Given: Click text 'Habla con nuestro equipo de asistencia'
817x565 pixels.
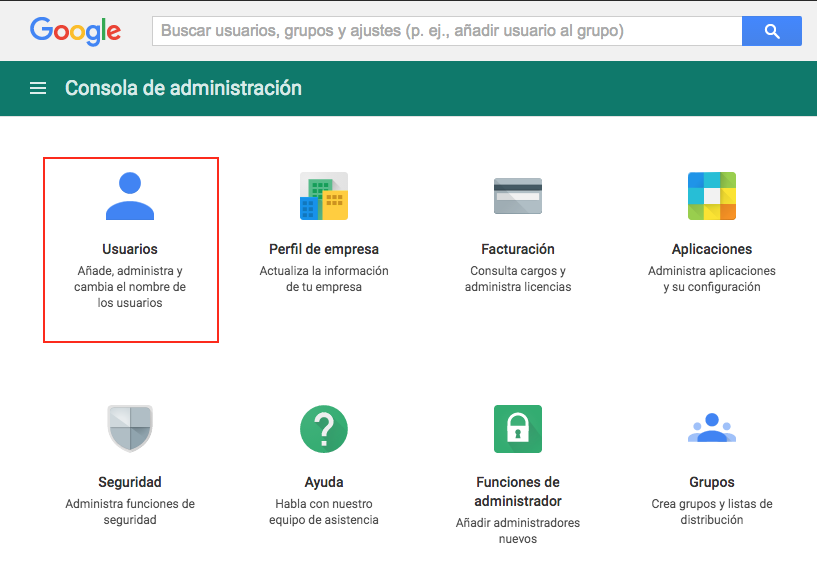Looking at the screenshot, I should [324, 512].
